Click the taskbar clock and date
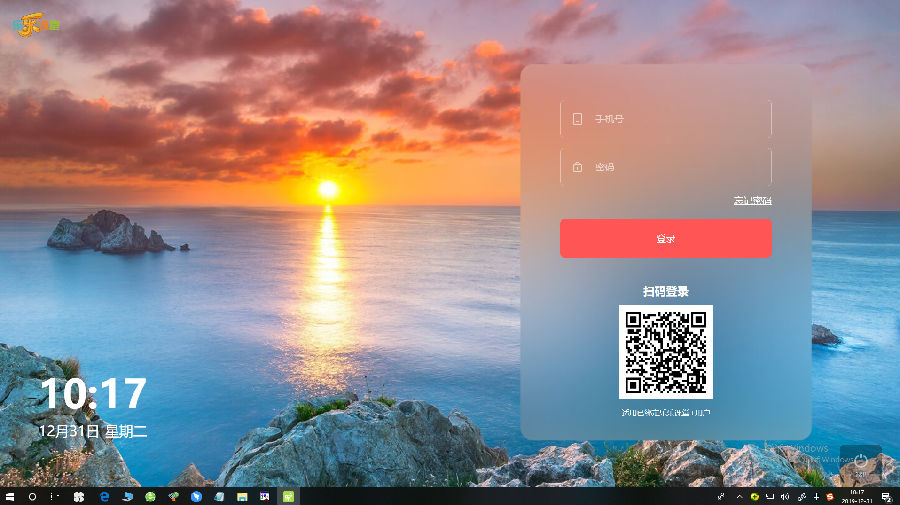Image resolution: width=900 pixels, height=505 pixels. pyautogui.click(x=857, y=496)
